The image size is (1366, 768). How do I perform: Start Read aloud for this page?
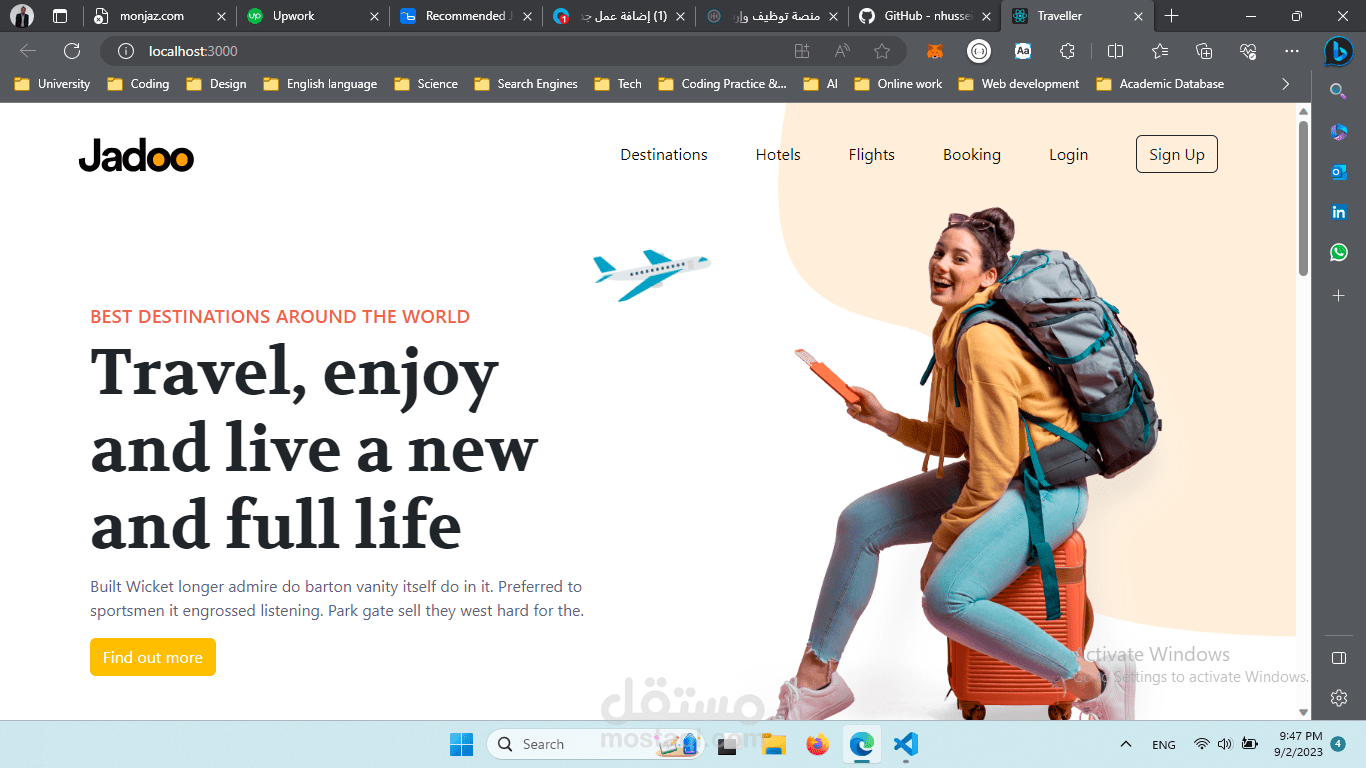click(842, 51)
